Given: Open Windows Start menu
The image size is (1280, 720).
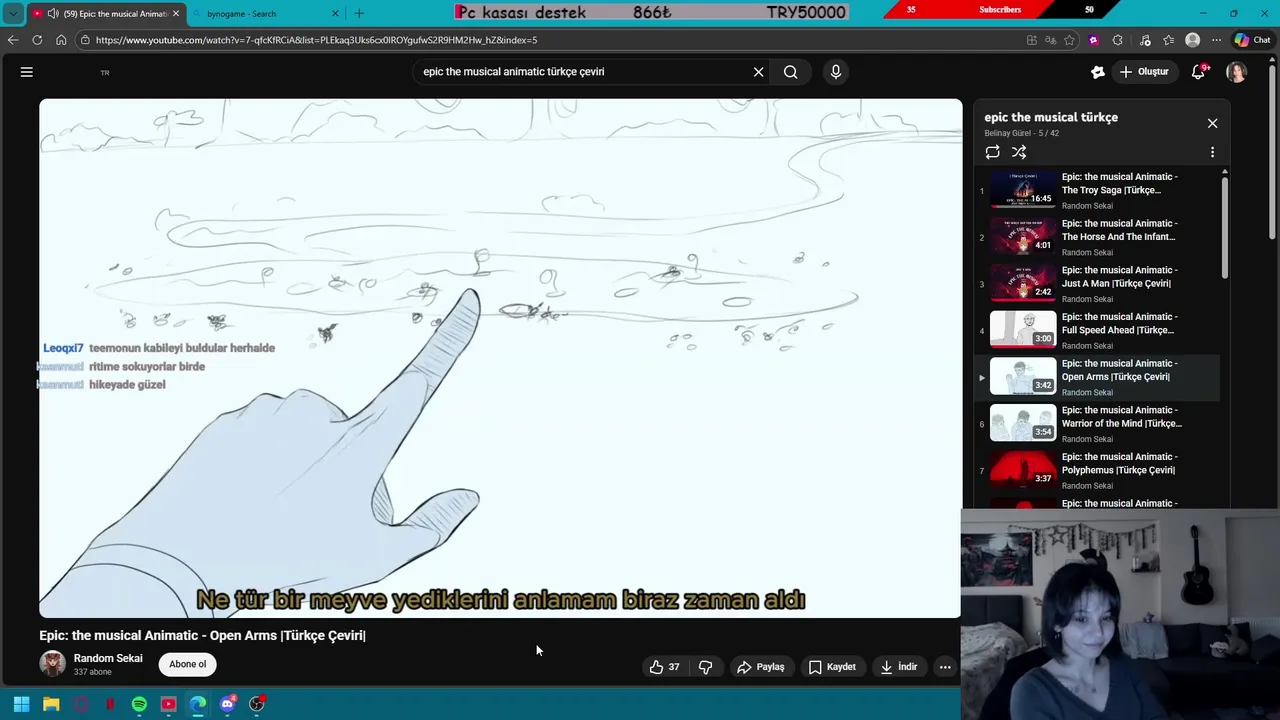Looking at the screenshot, I should [x=21, y=704].
